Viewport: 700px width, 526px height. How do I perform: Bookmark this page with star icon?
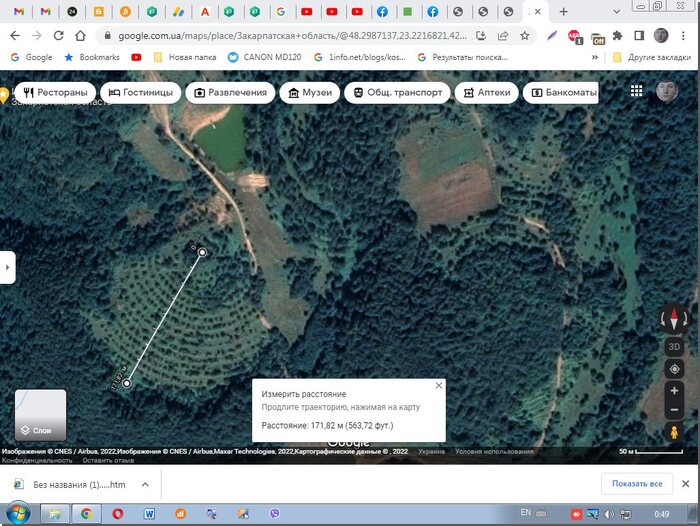coord(524,35)
